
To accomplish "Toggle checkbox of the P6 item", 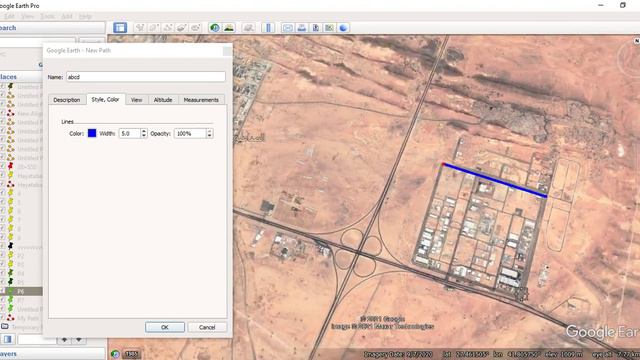I will [x=2, y=291].
